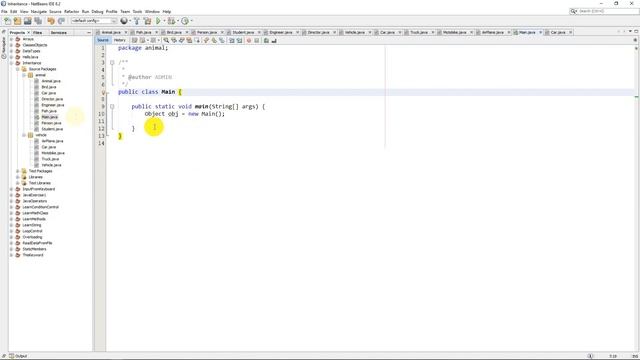Close the Main.java editor tab
This screenshot has width=640, height=360.
pos(540,32)
